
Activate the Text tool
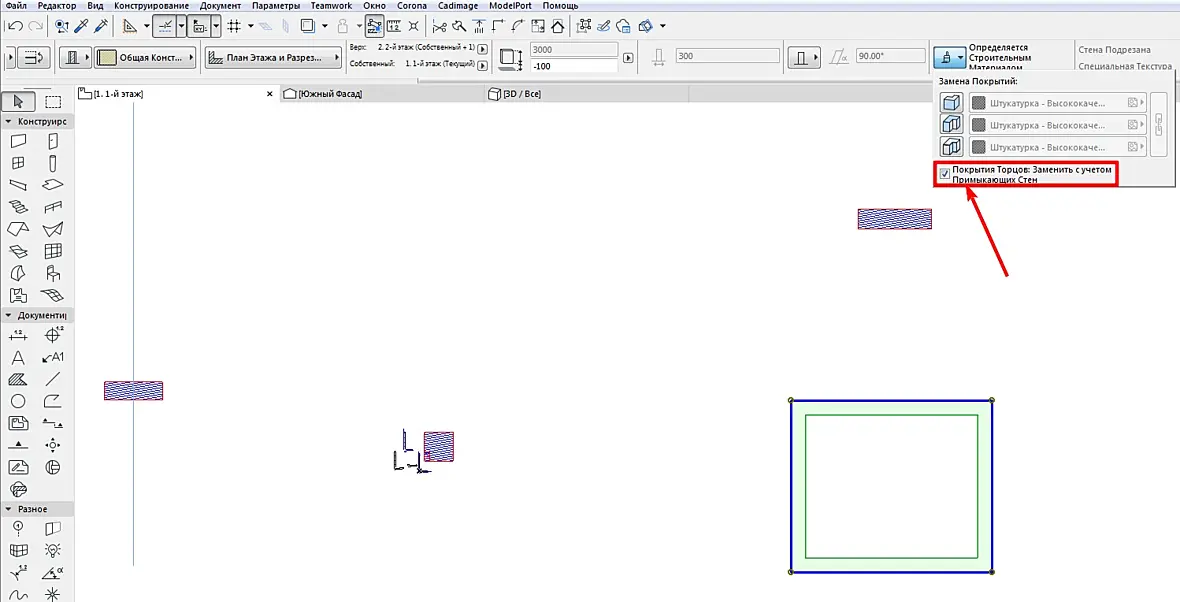(18, 357)
